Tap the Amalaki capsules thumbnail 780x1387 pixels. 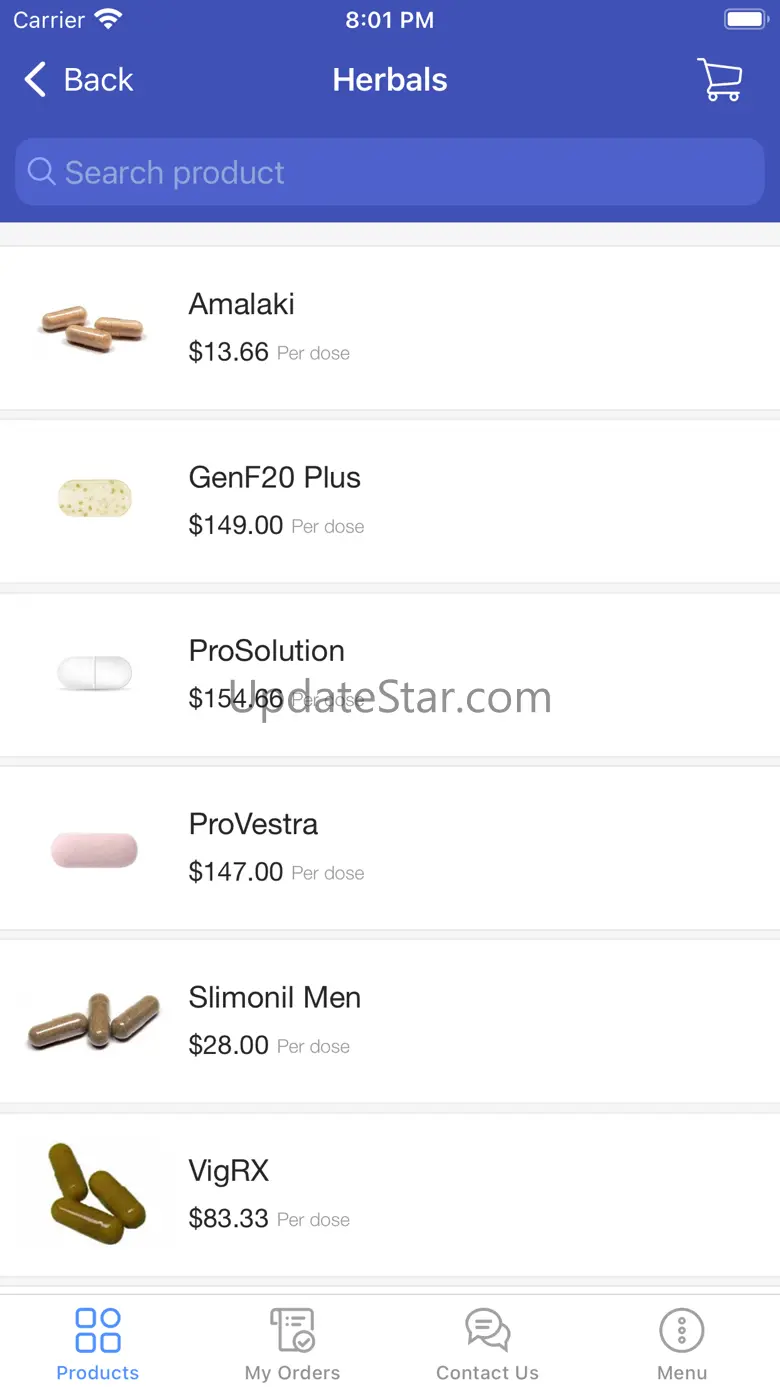pyautogui.click(x=94, y=327)
